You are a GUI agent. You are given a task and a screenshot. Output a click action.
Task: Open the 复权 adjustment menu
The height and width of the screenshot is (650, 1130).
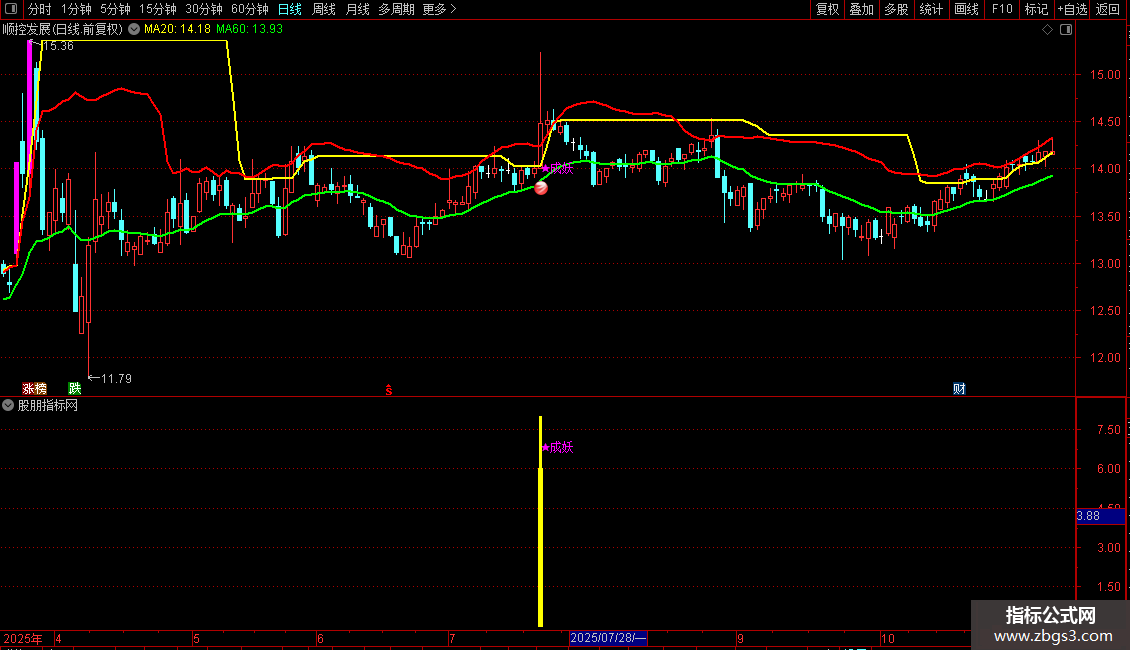[827, 9]
